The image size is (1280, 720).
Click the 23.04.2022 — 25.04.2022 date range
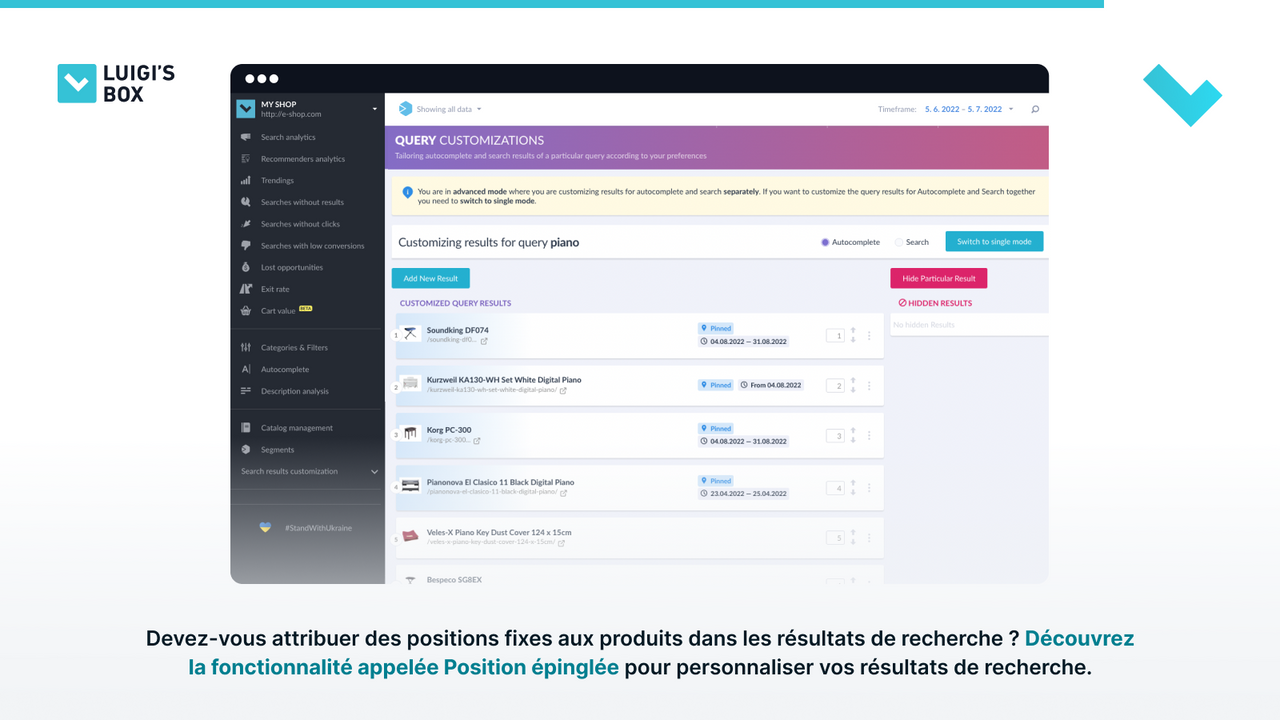(x=744, y=494)
